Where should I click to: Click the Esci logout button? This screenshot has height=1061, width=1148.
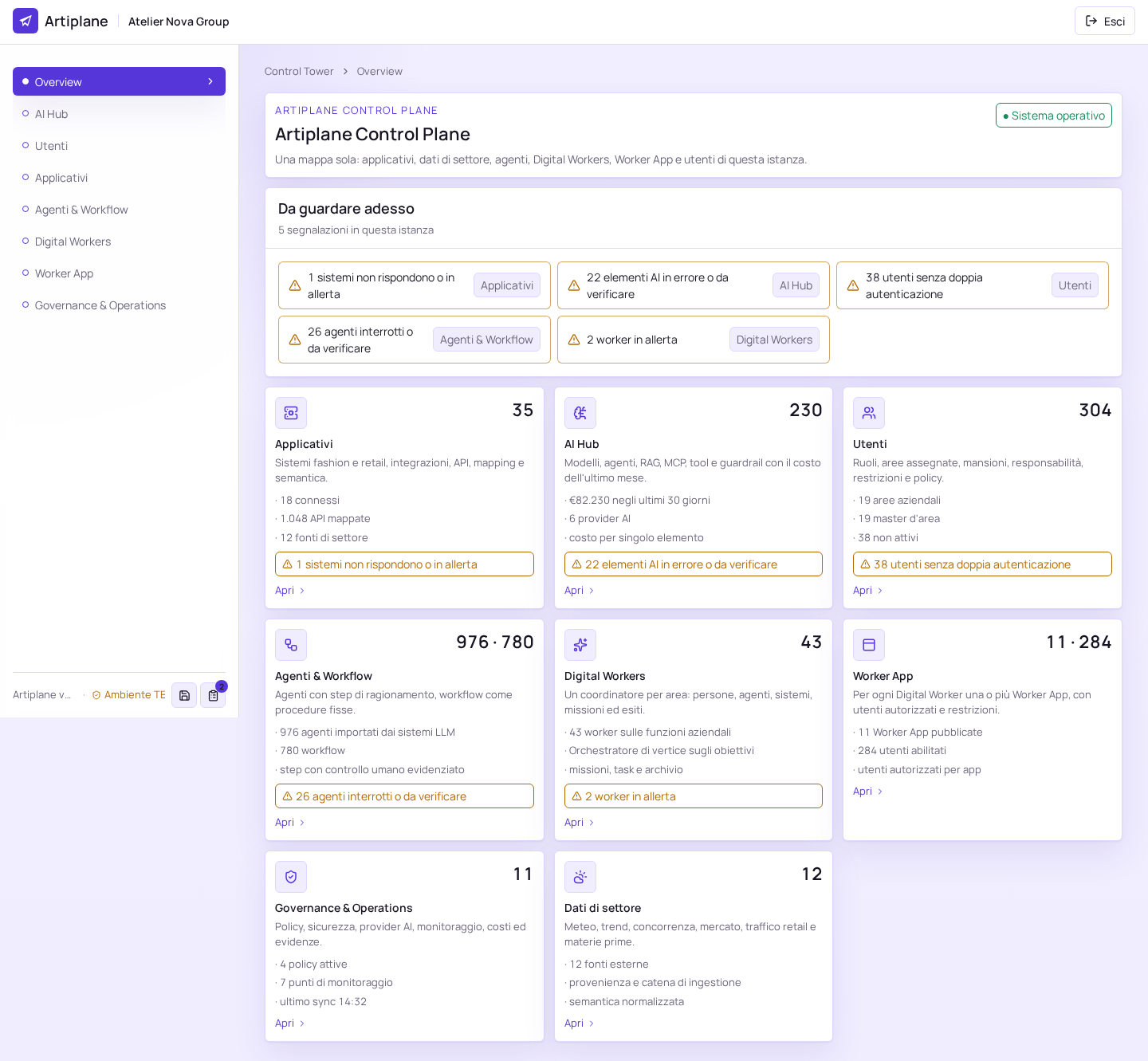click(1104, 21)
